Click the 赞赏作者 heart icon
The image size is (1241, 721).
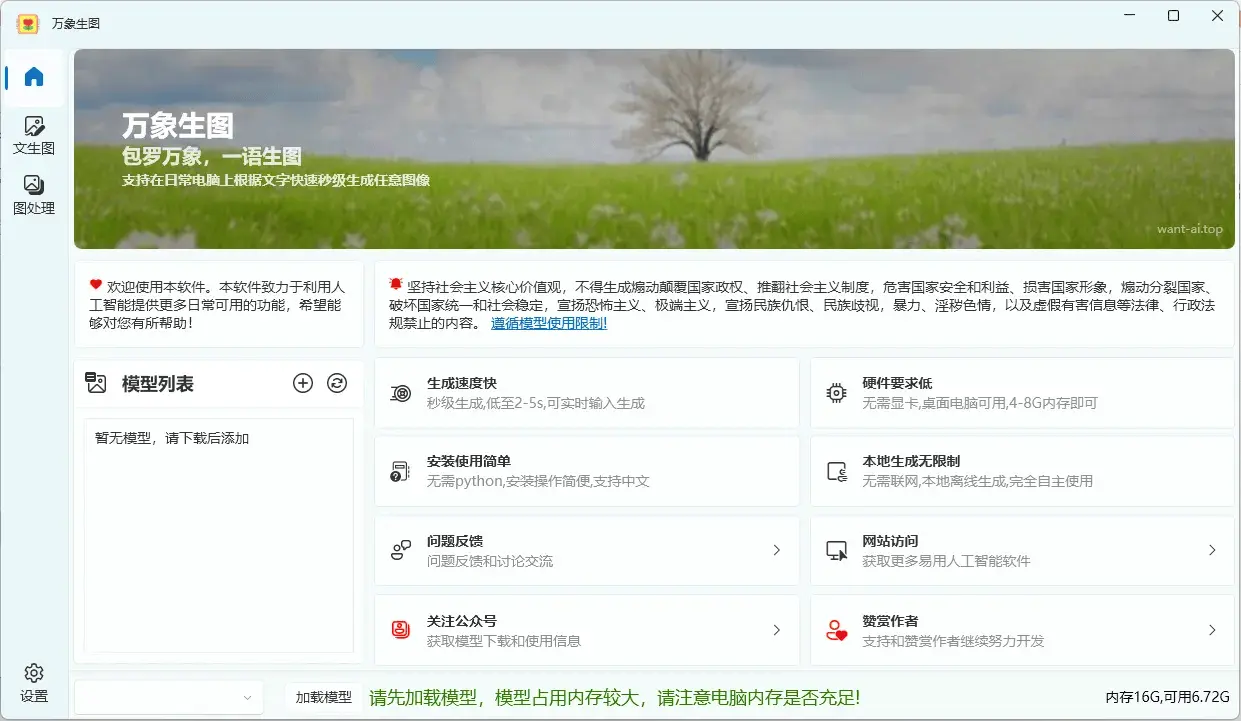pyautogui.click(x=836, y=630)
